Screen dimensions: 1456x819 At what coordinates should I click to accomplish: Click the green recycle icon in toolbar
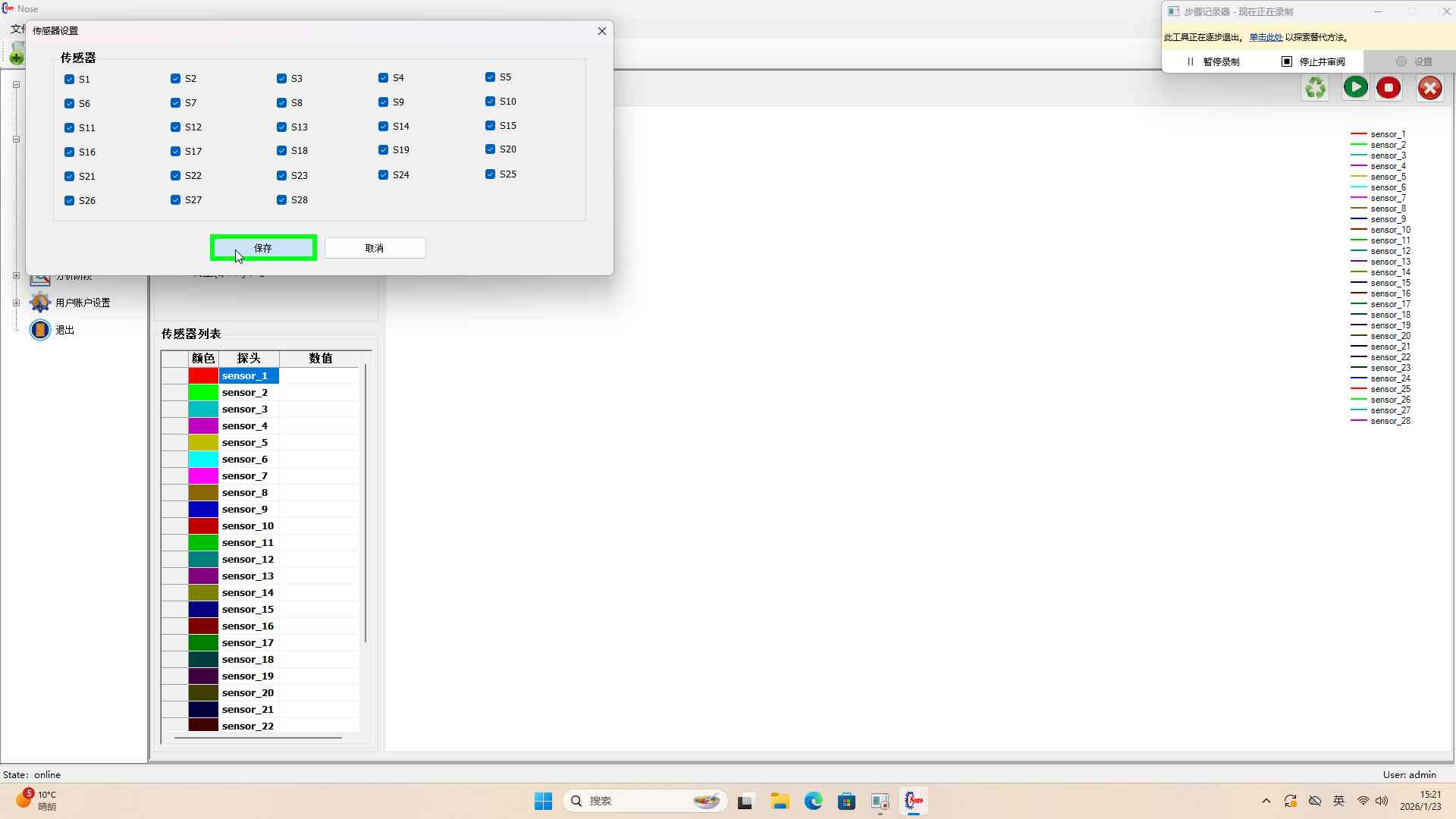click(x=1316, y=88)
